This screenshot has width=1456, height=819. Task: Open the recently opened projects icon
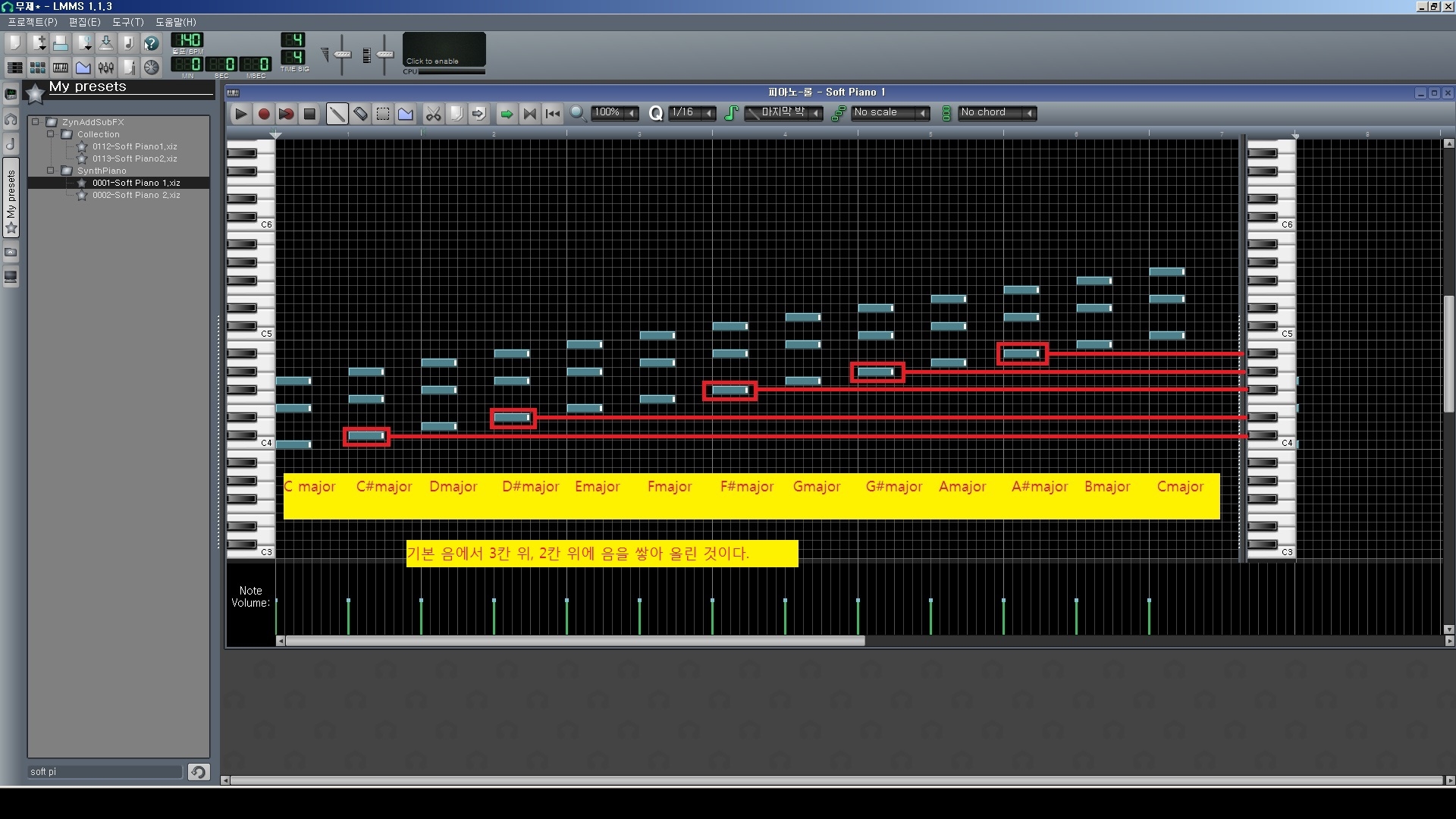click(x=83, y=43)
